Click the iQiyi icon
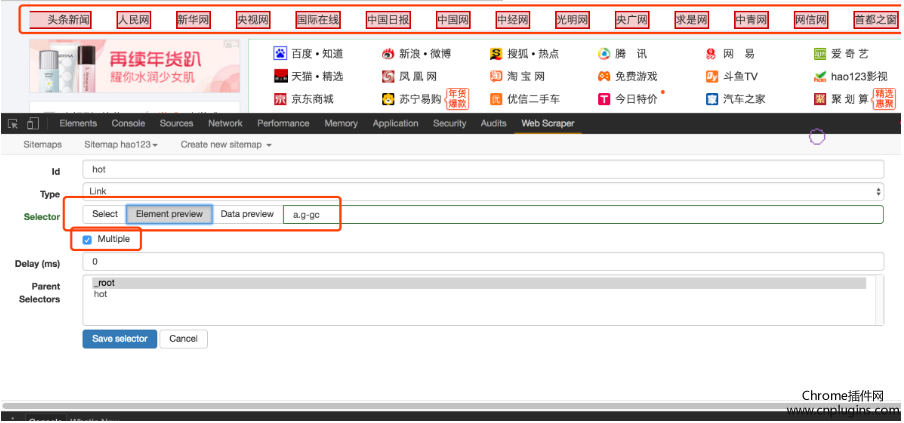Image resolution: width=904 pixels, height=423 pixels. click(820, 54)
